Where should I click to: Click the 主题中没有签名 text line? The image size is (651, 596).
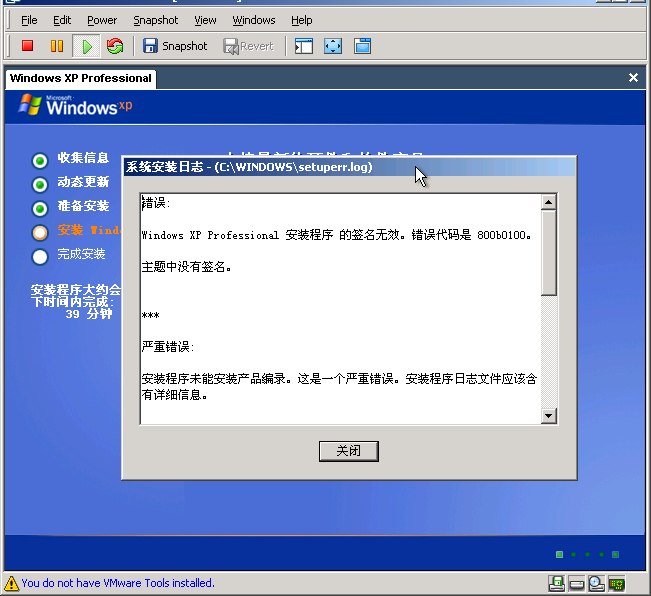pos(186,267)
